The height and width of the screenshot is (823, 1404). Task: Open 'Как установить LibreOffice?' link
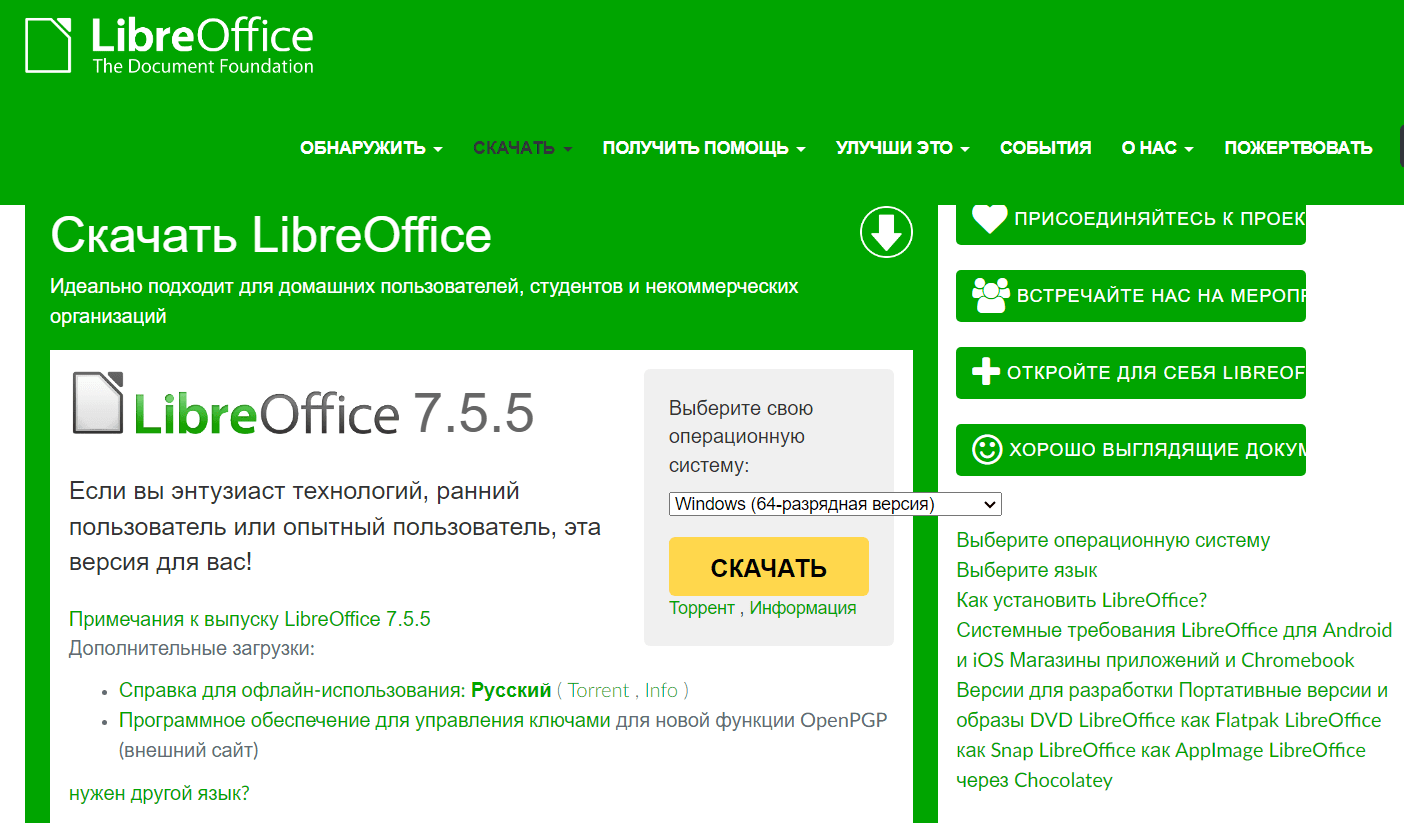click(x=1081, y=600)
